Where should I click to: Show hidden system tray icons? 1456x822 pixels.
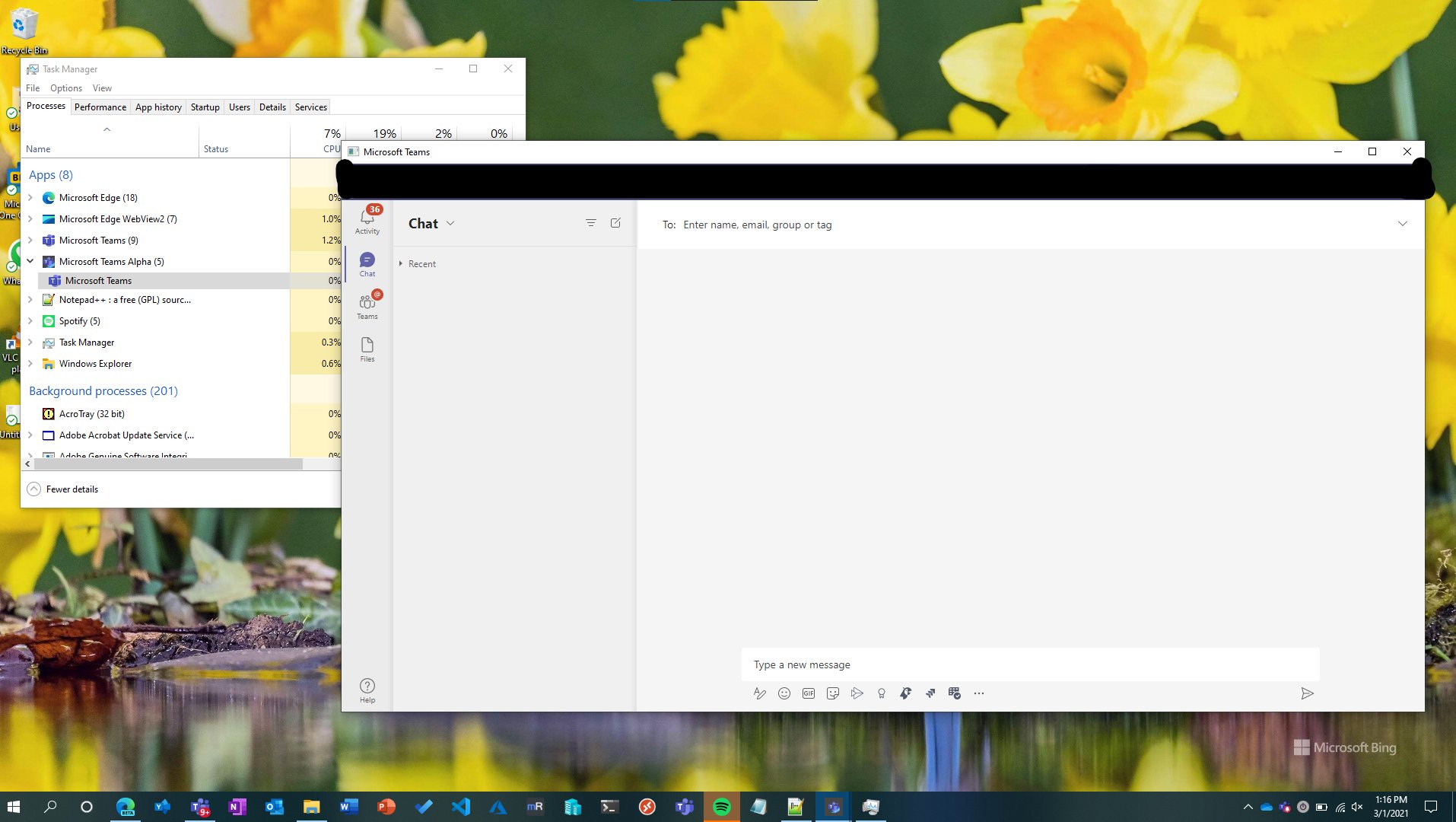click(1248, 807)
